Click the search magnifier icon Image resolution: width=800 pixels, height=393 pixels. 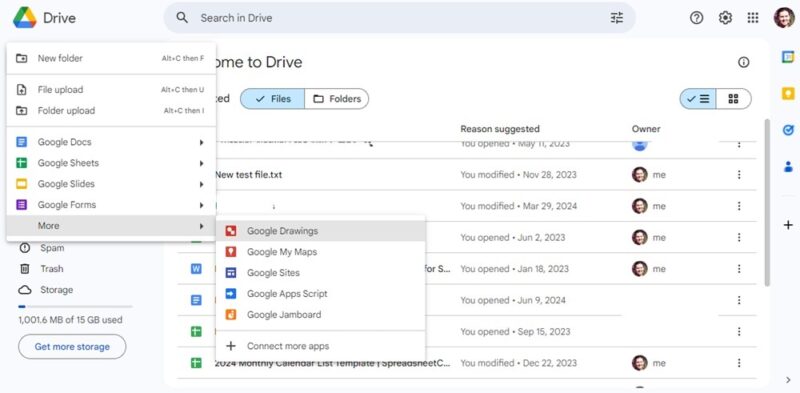tap(182, 18)
